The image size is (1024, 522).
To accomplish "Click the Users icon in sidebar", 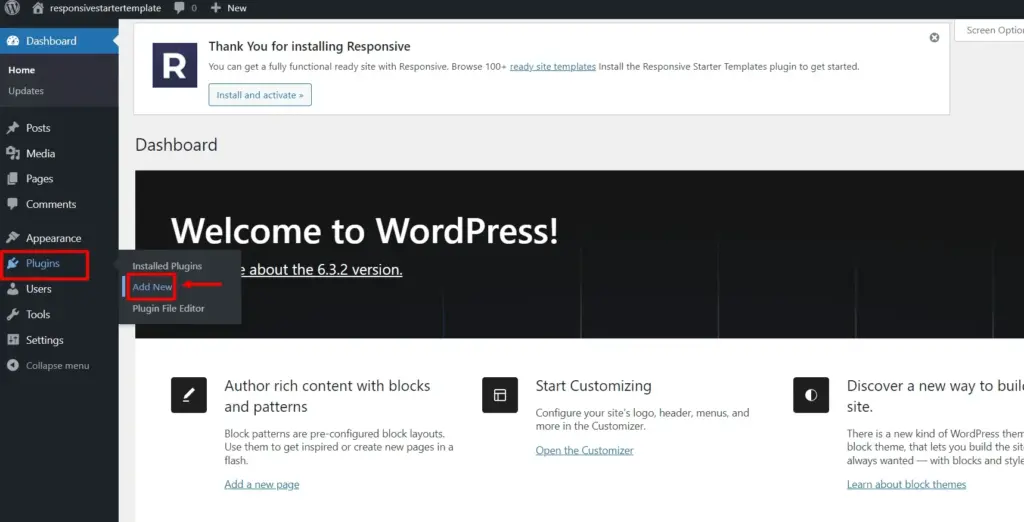I will click(13, 289).
